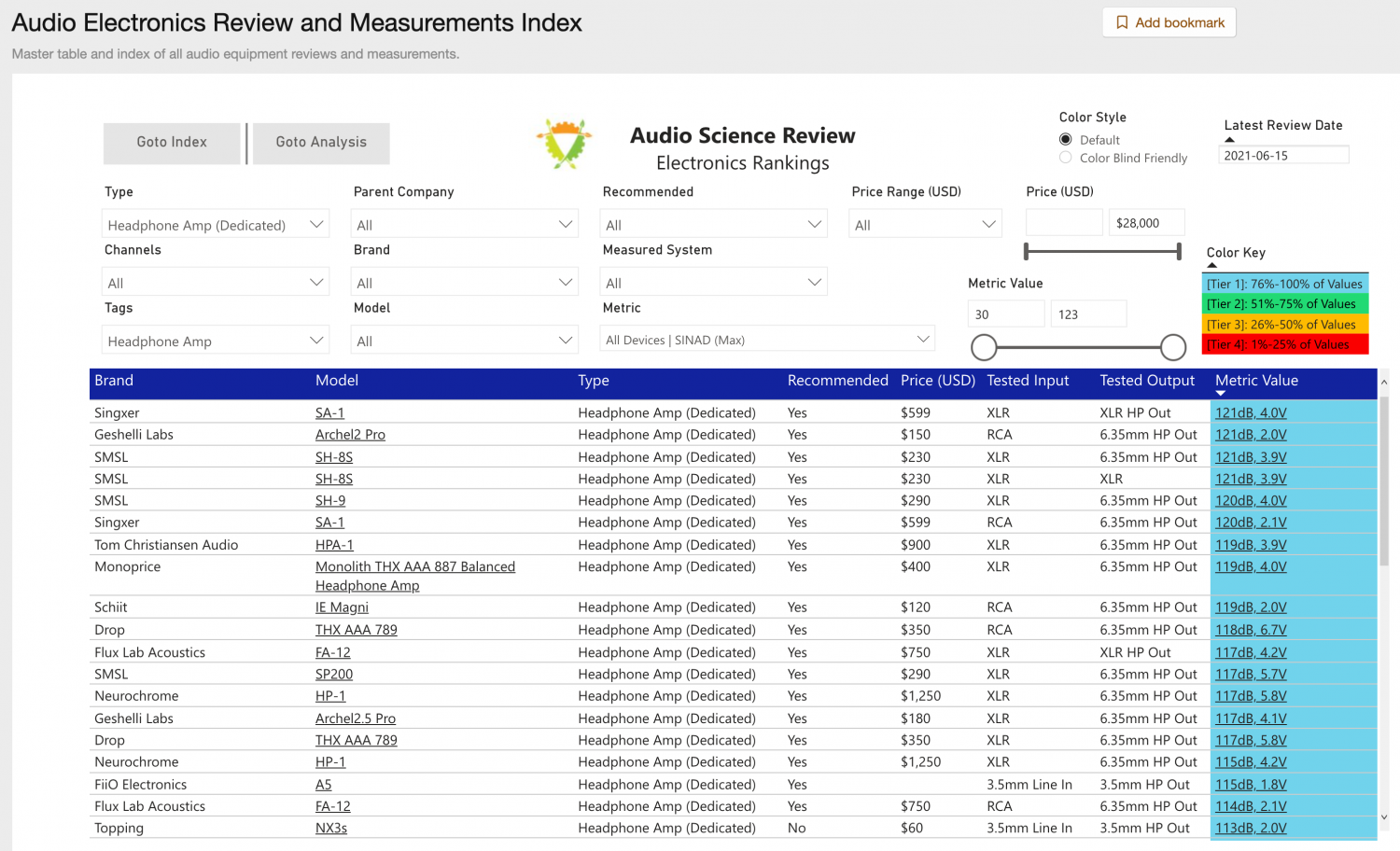Open the Archel2 Pro review link

(x=350, y=435)
